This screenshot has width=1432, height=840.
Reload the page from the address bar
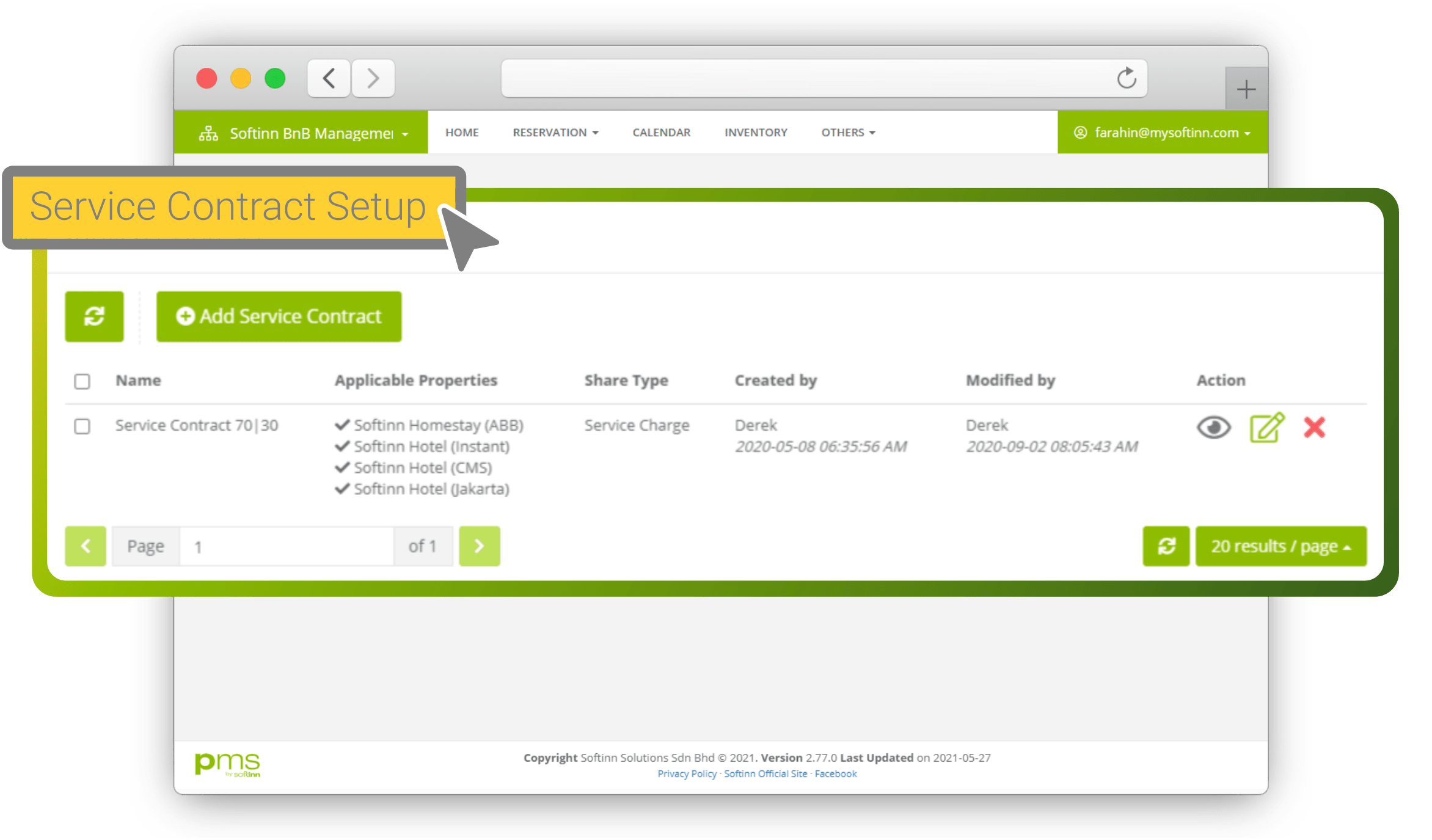click(x=1127, y=78)
